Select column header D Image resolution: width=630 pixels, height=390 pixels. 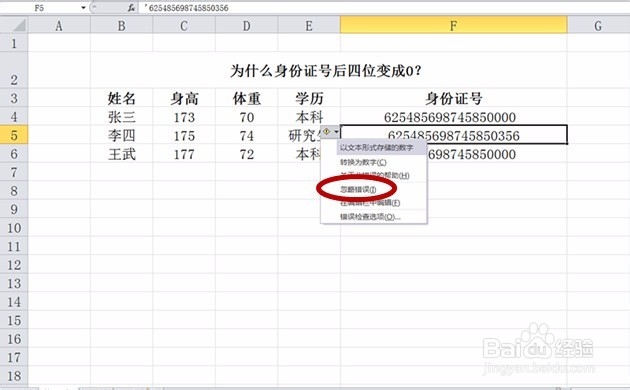pos(246,26)
